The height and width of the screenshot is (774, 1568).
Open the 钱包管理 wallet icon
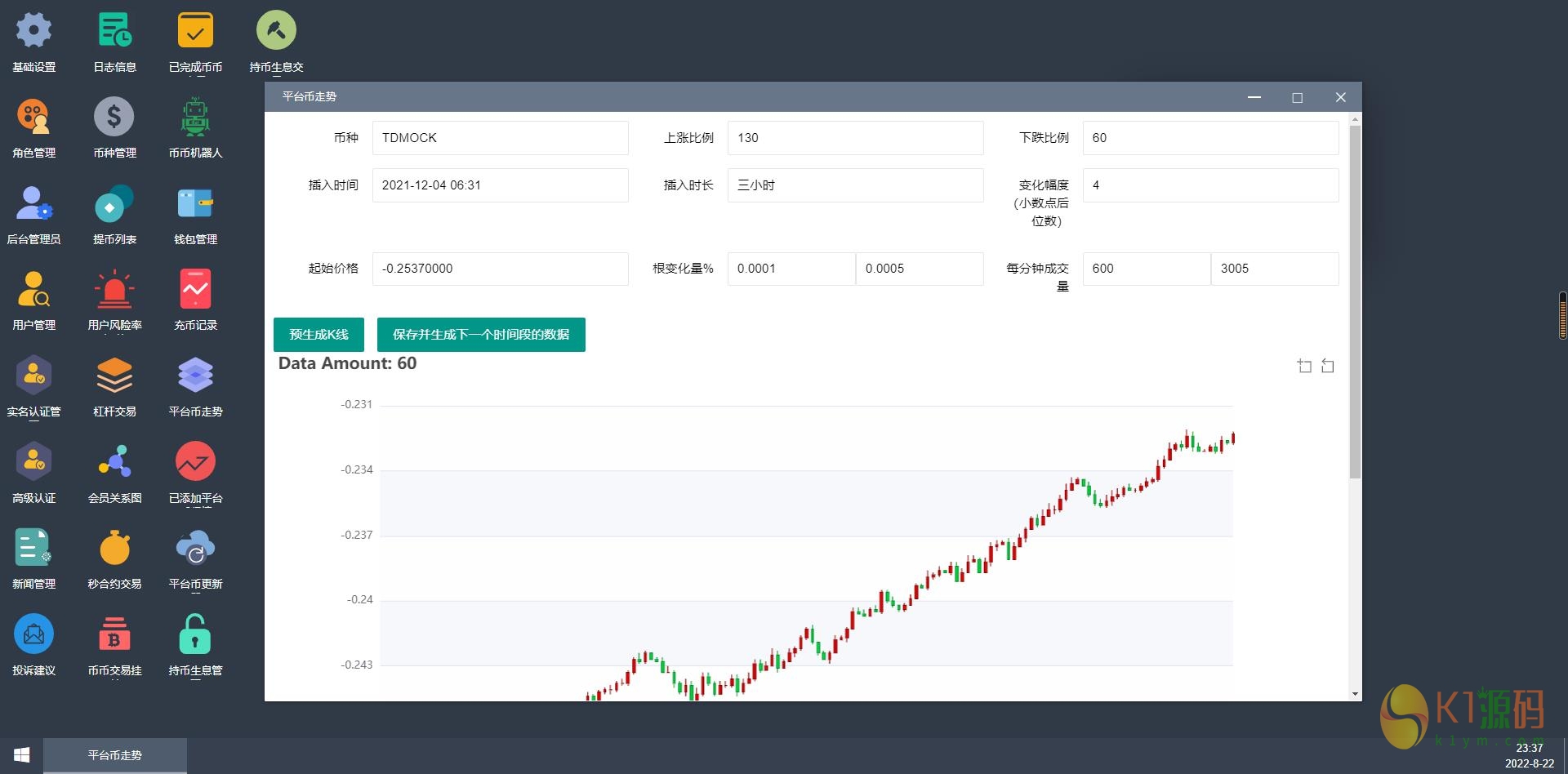[x=195, y=204]
